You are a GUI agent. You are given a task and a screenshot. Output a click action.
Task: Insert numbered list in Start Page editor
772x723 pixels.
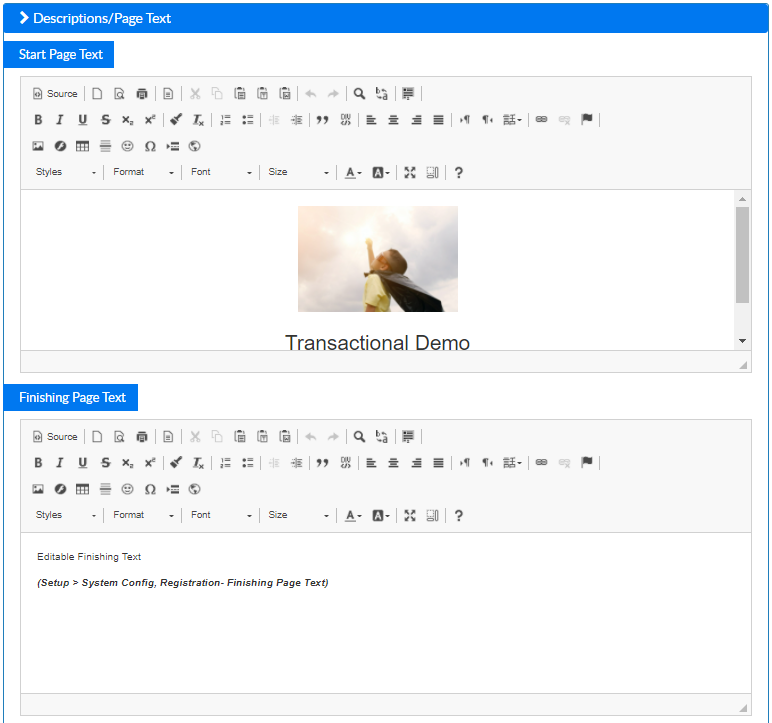pos(225,120)
